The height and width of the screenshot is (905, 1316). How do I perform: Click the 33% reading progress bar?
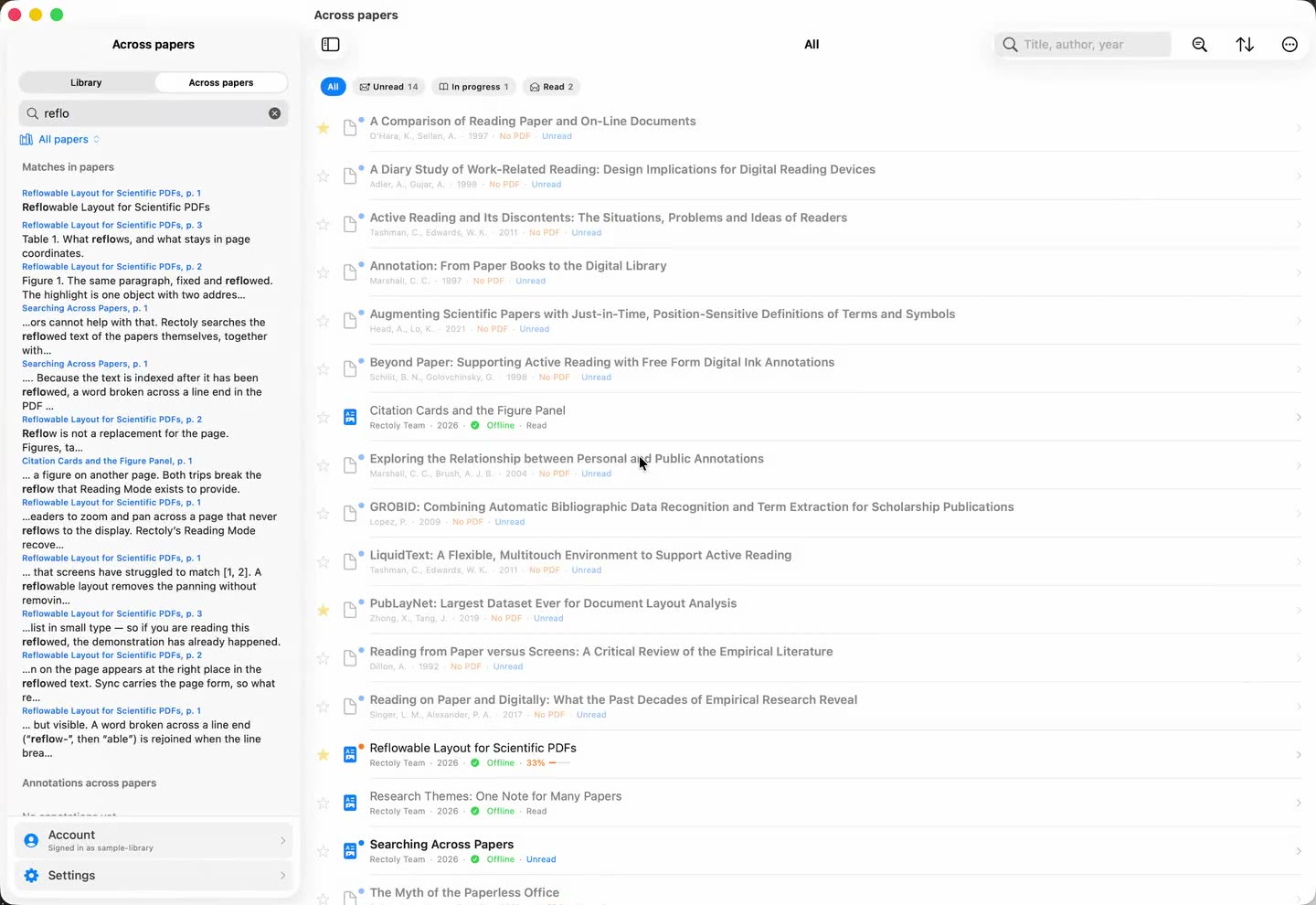pos(559,763)
